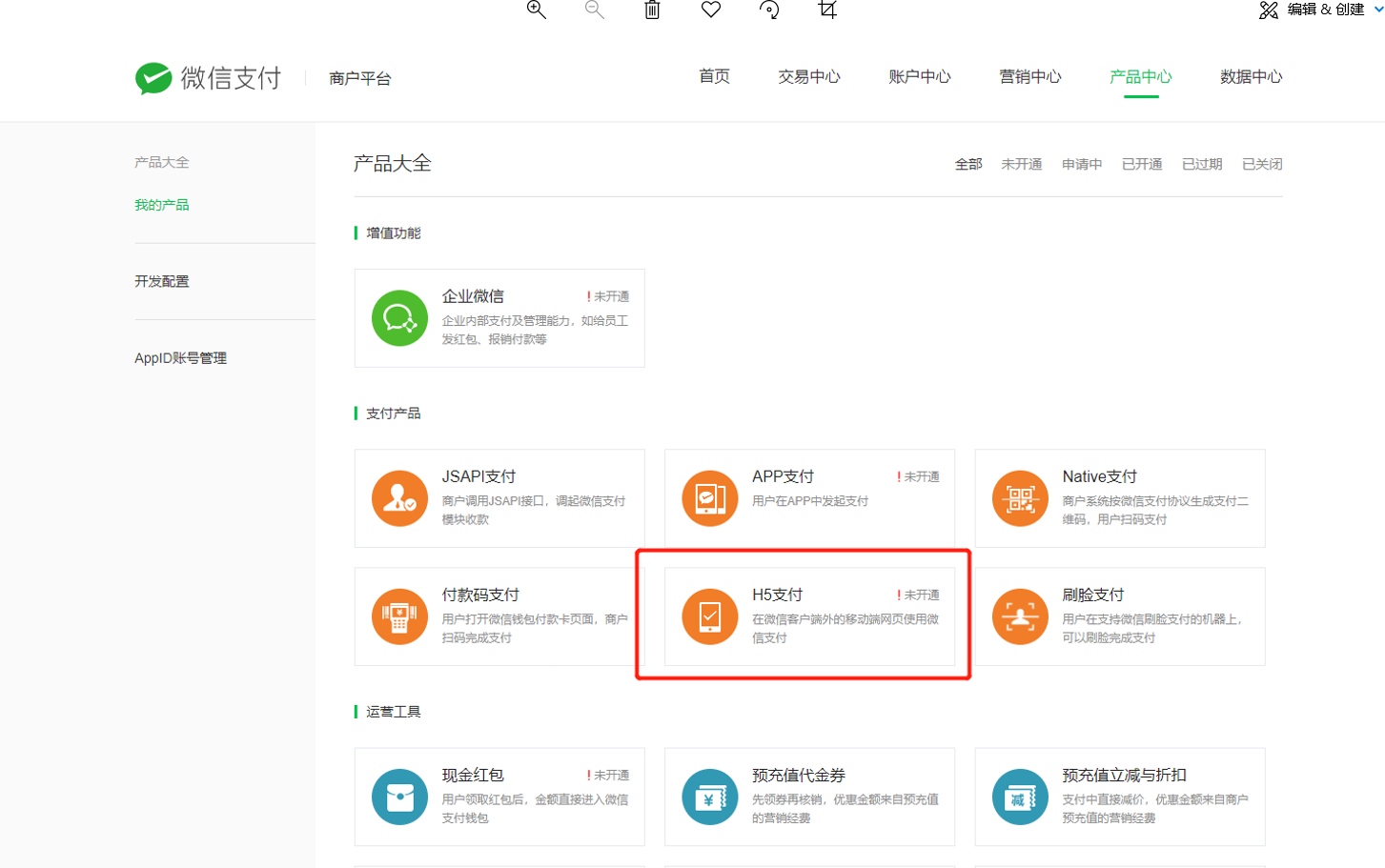Image resolution: width=1385 pixels, height=868 pixels.
Task: Open the 账户中心 tab
Action: 920,76
